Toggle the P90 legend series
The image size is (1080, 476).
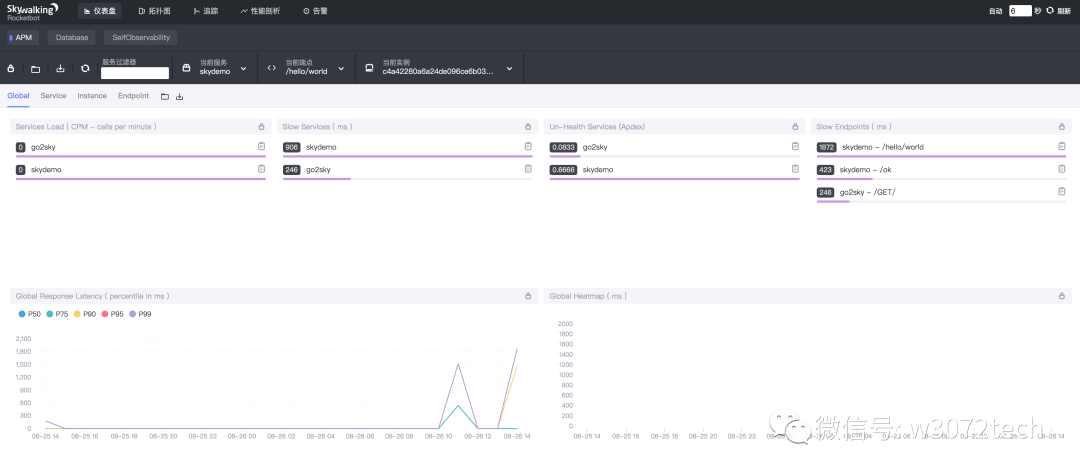click(x=85, y=314)
